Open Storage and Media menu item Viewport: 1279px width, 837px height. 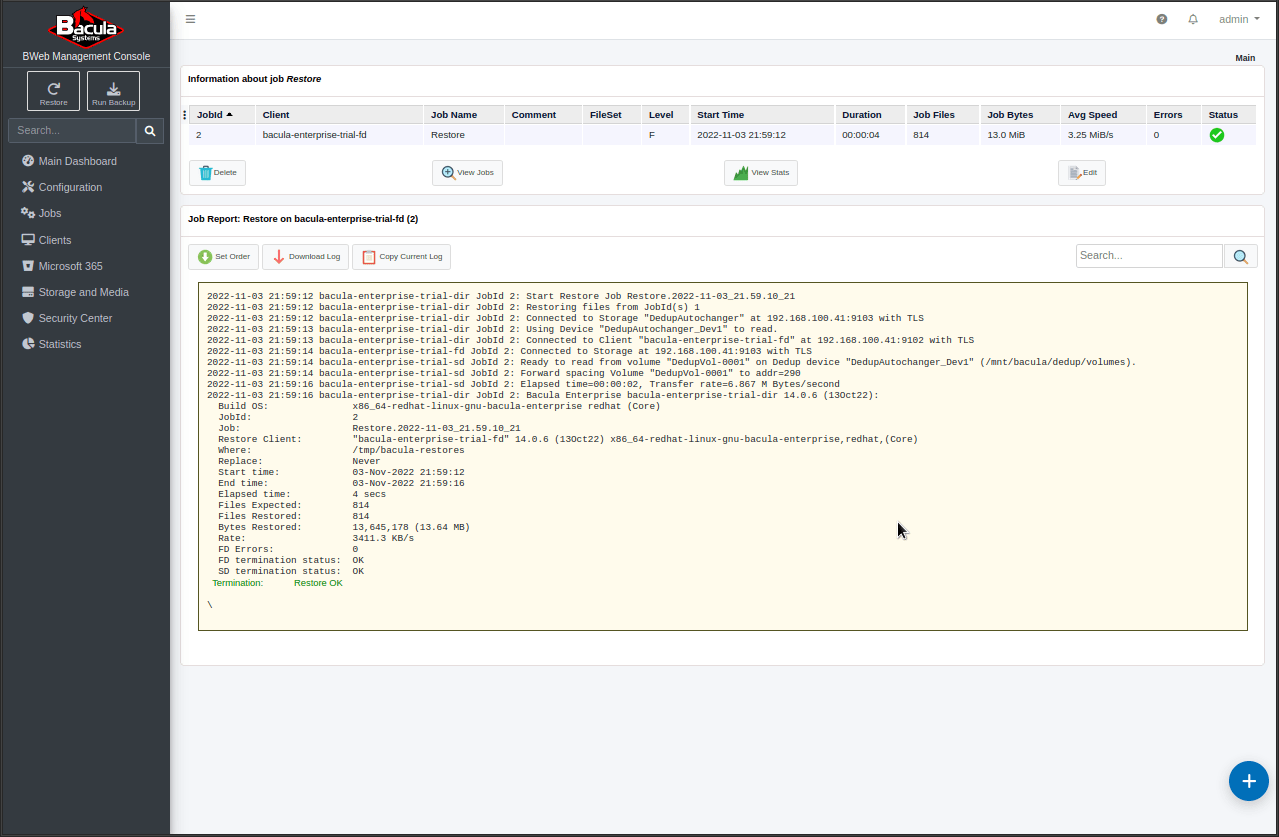85,292
